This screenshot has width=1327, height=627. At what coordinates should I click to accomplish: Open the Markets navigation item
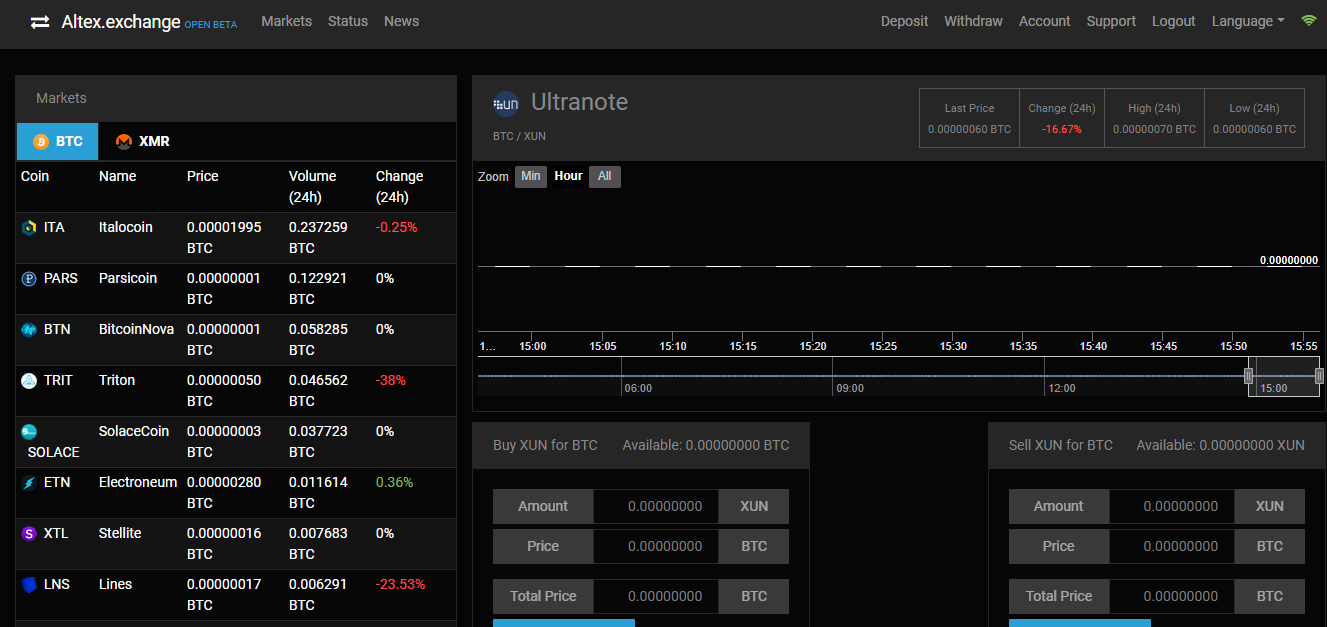pos(286,21)
